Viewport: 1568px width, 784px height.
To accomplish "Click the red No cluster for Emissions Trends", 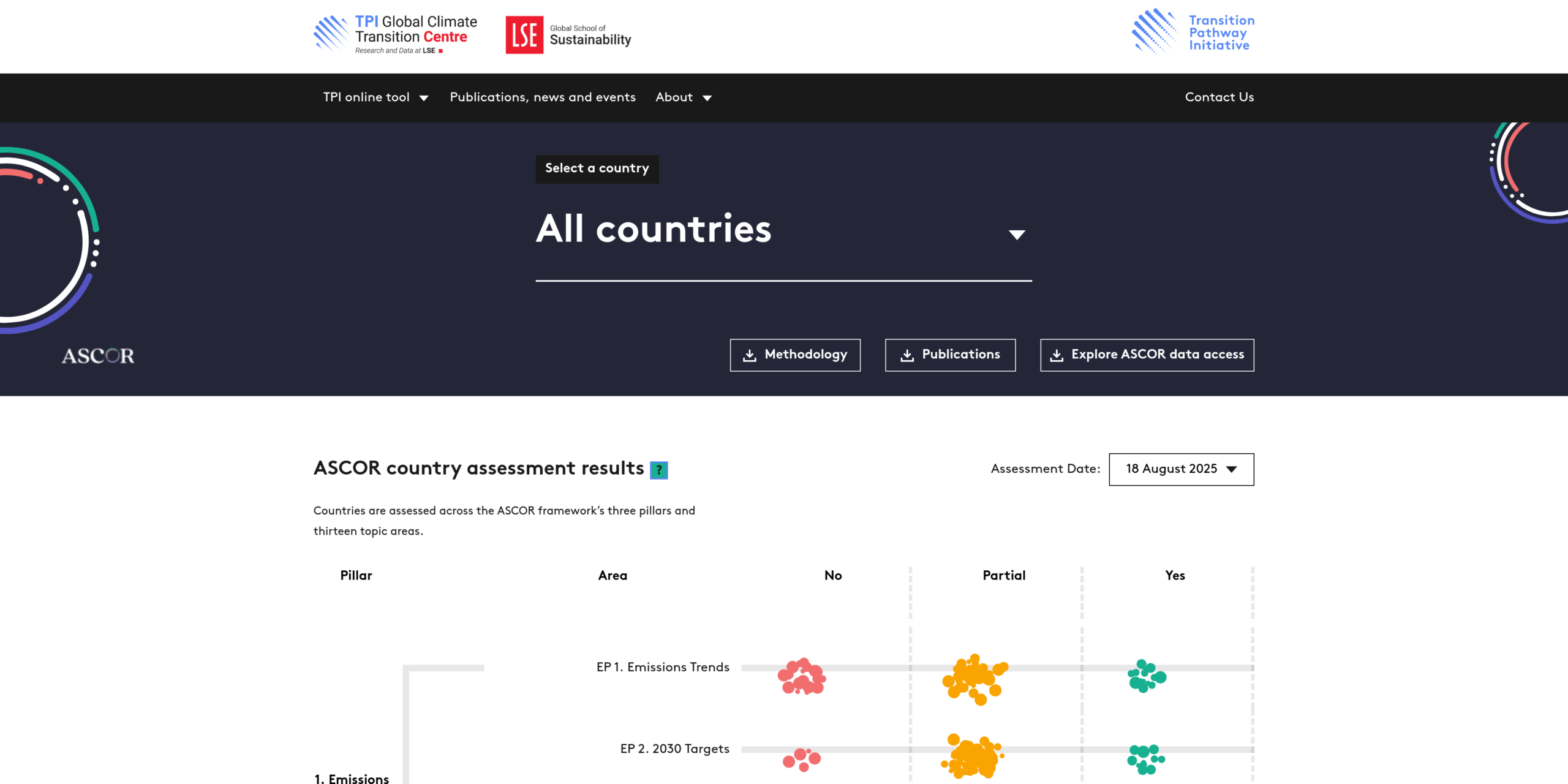I will 802,676.
